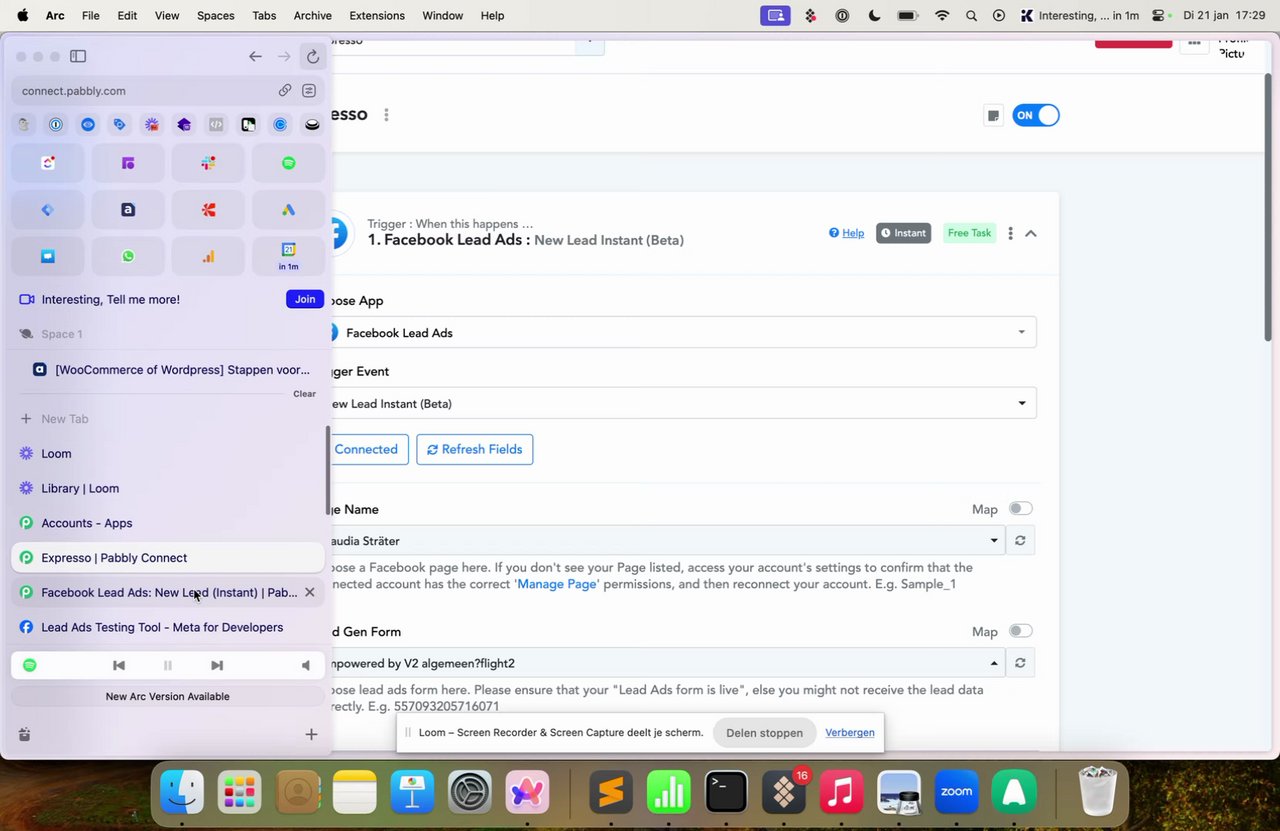Refresh the Lead Gen Form options
The width and height of the screenshot is (1280, 831).
click(x=1020, y=663)
